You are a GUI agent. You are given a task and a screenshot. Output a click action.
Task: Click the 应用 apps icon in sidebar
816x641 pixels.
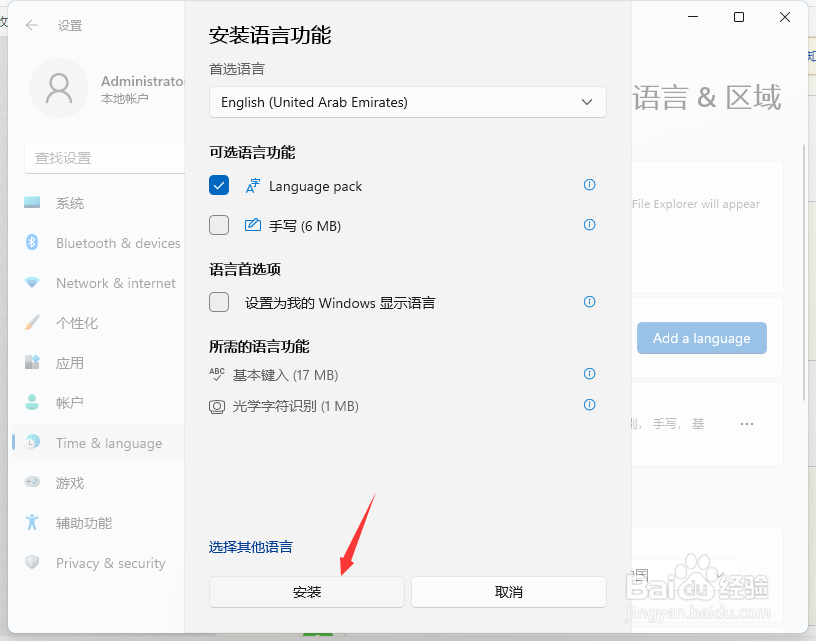pyautogui.click(x=32, y=362)
